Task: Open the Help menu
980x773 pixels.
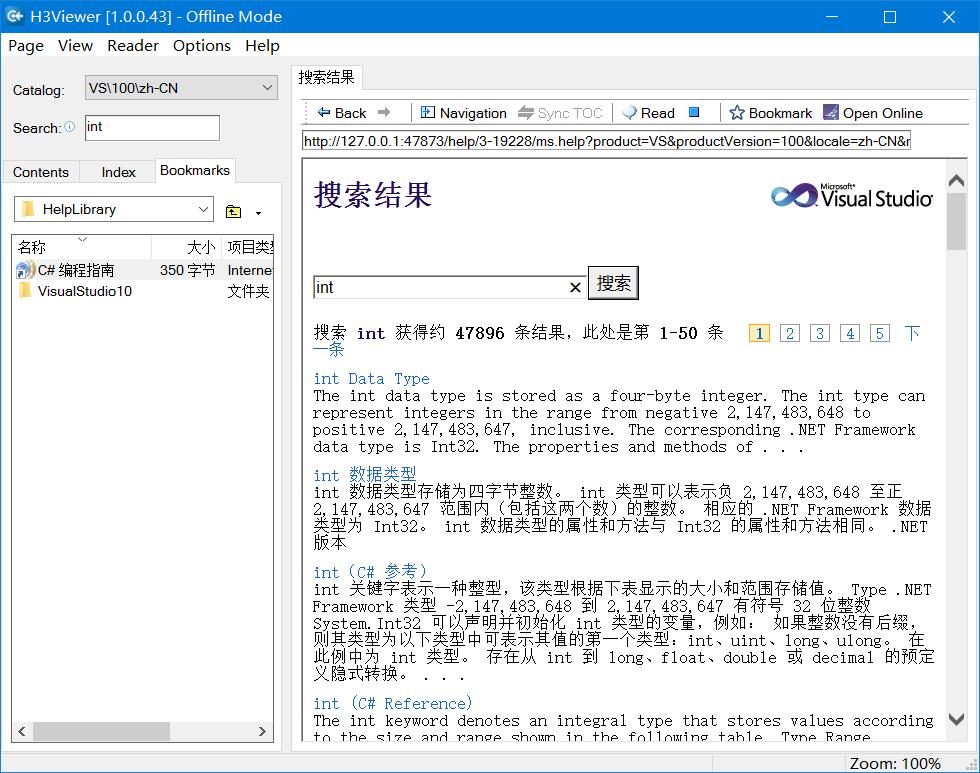Action: coord(262,46)
